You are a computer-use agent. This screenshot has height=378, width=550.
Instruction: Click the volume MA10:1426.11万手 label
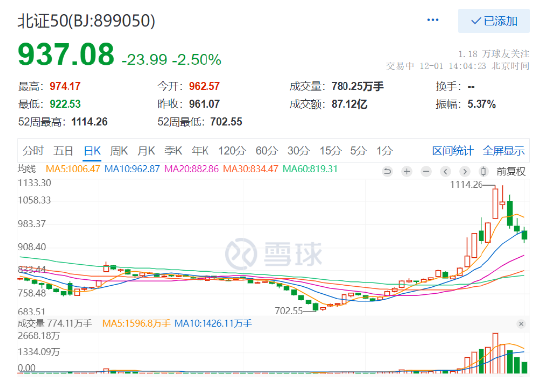(213, 323)
